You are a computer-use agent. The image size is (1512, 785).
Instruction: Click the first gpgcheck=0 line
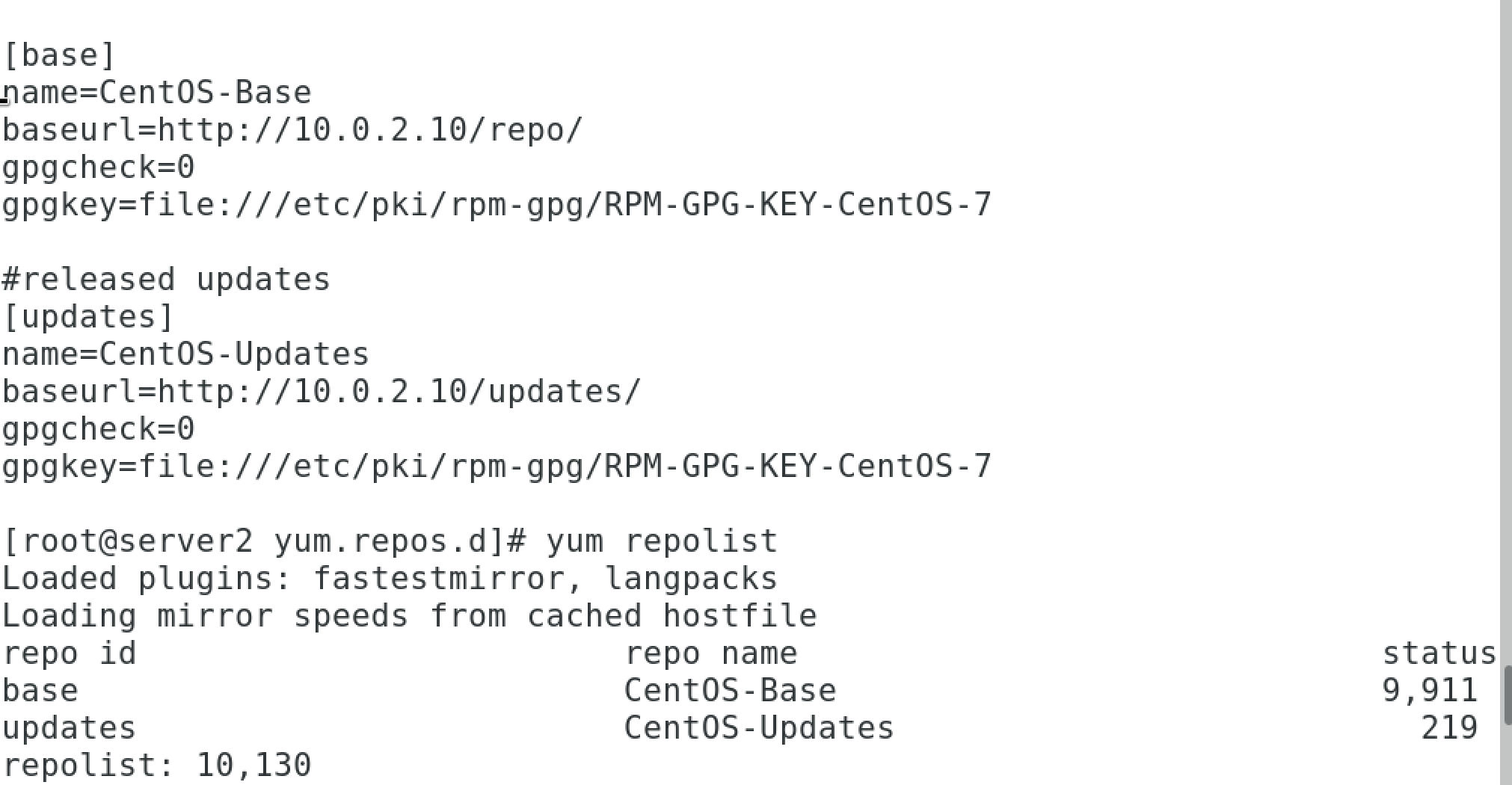98,167
